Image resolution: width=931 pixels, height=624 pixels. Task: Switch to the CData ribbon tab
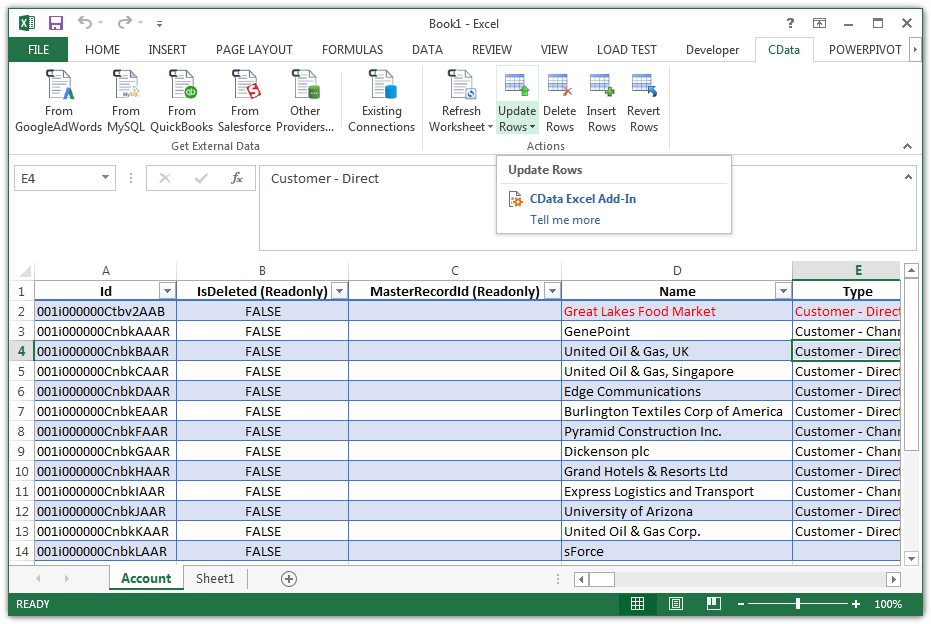(783, 49)
